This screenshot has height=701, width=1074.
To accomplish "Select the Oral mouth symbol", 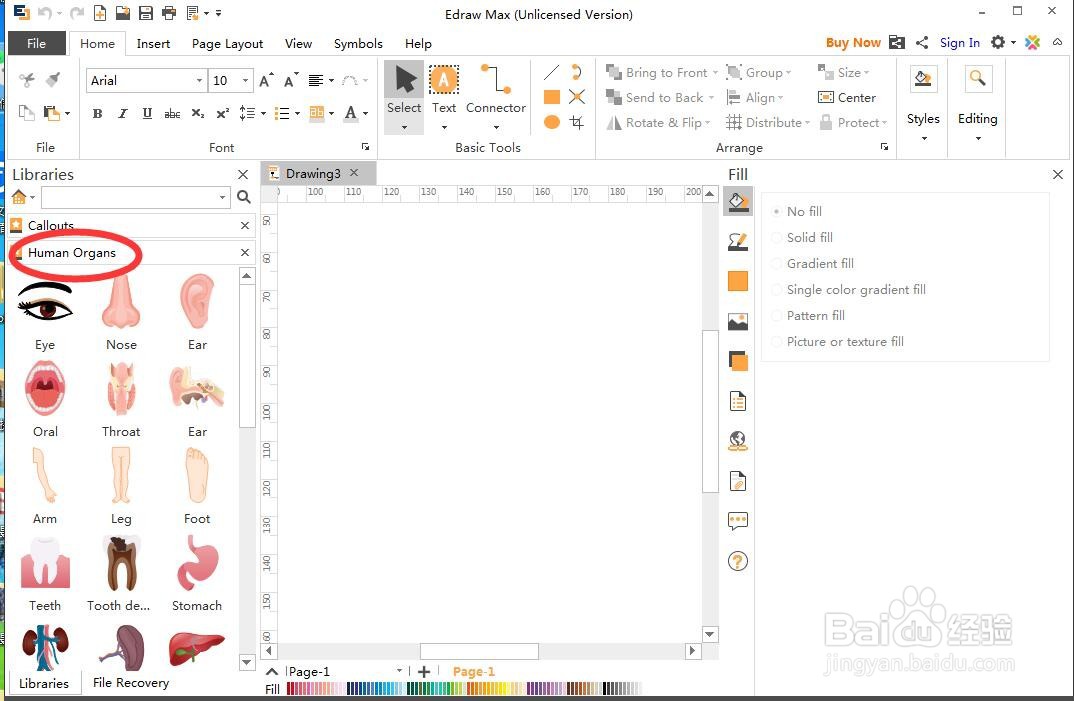I will point(45,389).
